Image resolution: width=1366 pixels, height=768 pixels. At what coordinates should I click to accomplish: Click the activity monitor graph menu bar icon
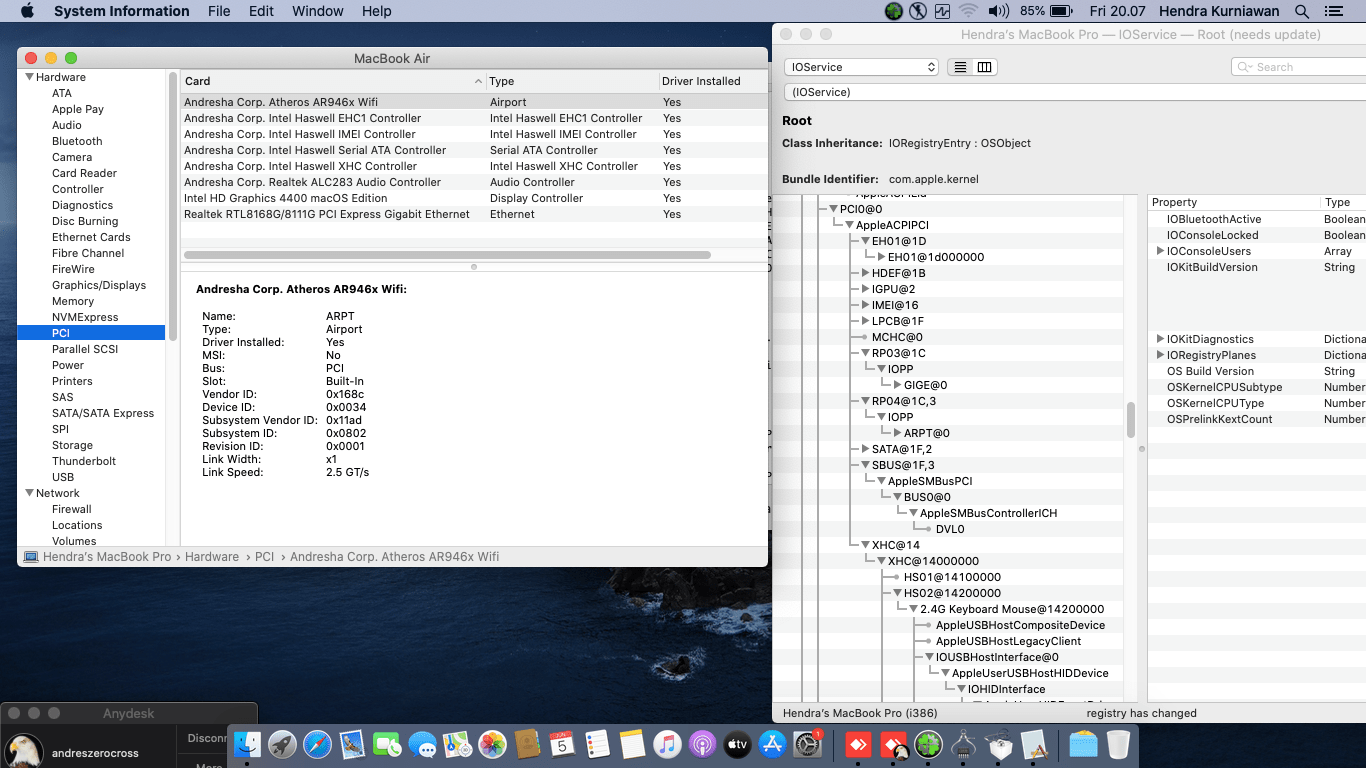tap(943, 11)
